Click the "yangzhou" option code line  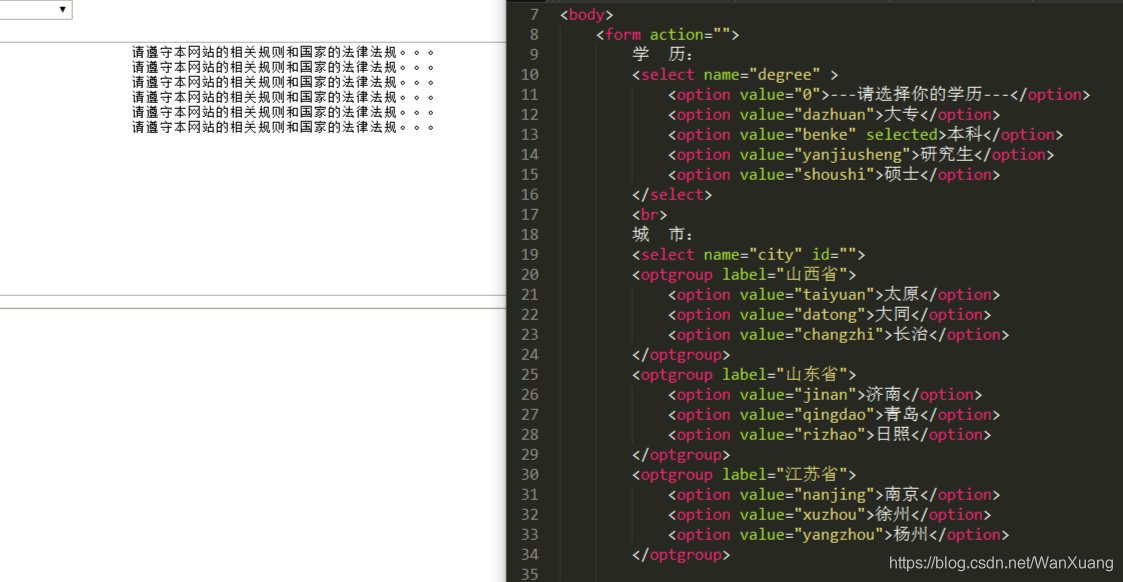click(838, 534)
